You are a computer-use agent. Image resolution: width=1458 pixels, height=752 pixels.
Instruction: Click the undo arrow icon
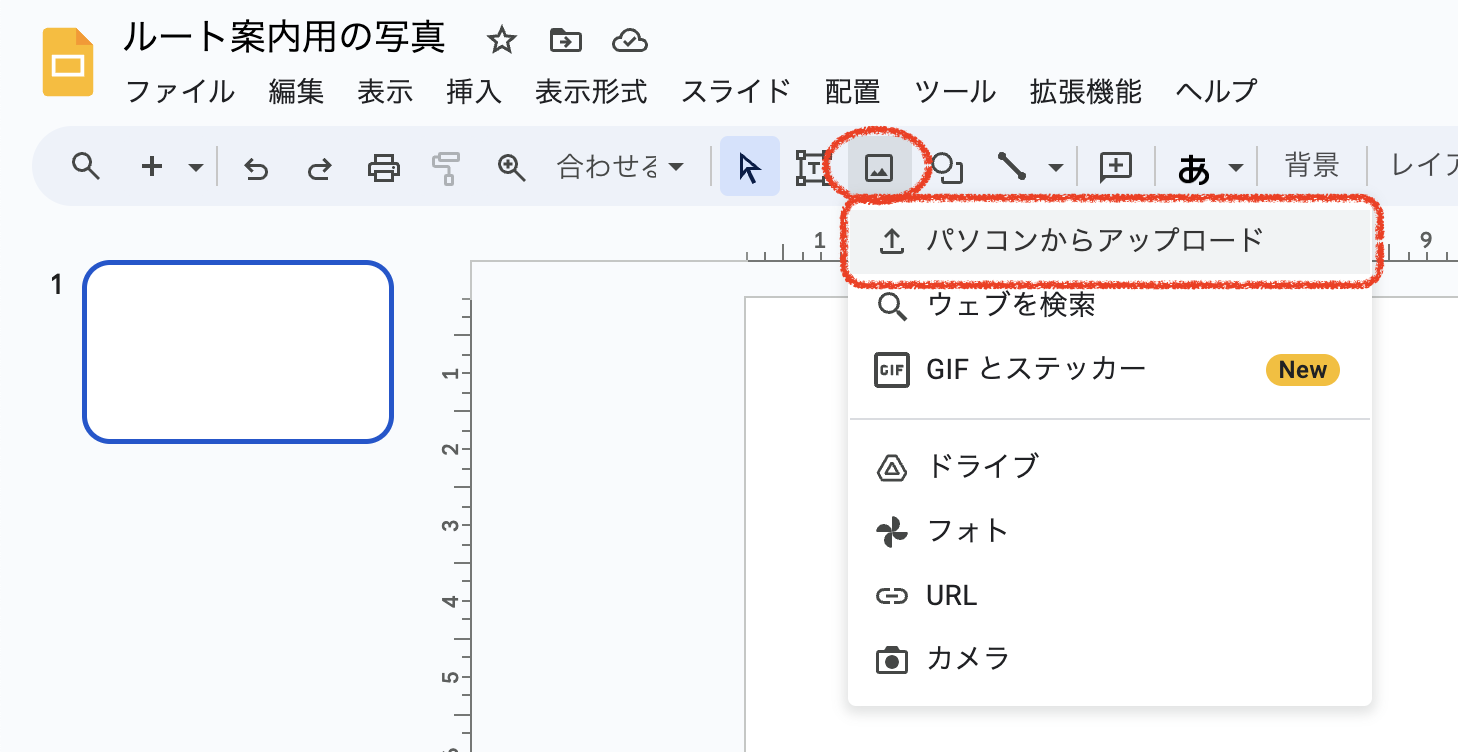(x=257, y=168)
